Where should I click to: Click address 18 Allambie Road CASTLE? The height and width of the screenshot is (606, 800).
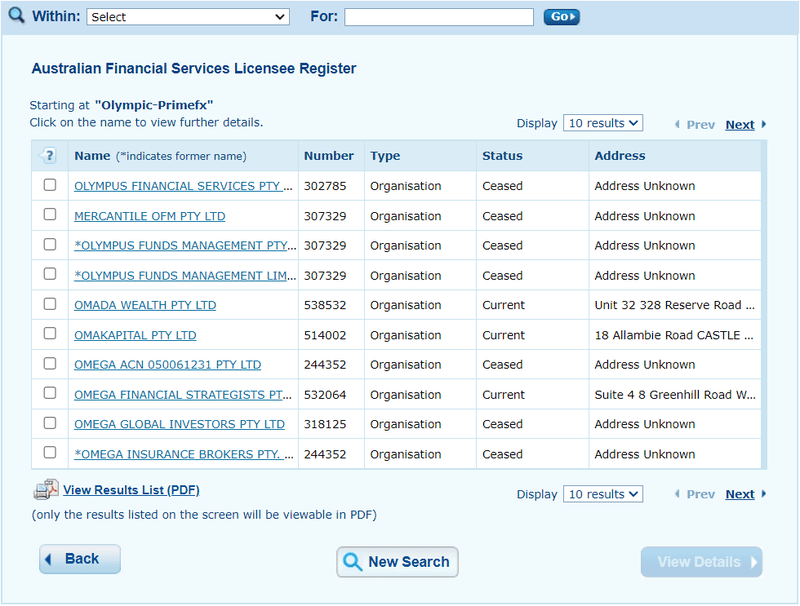click(673, 336)
